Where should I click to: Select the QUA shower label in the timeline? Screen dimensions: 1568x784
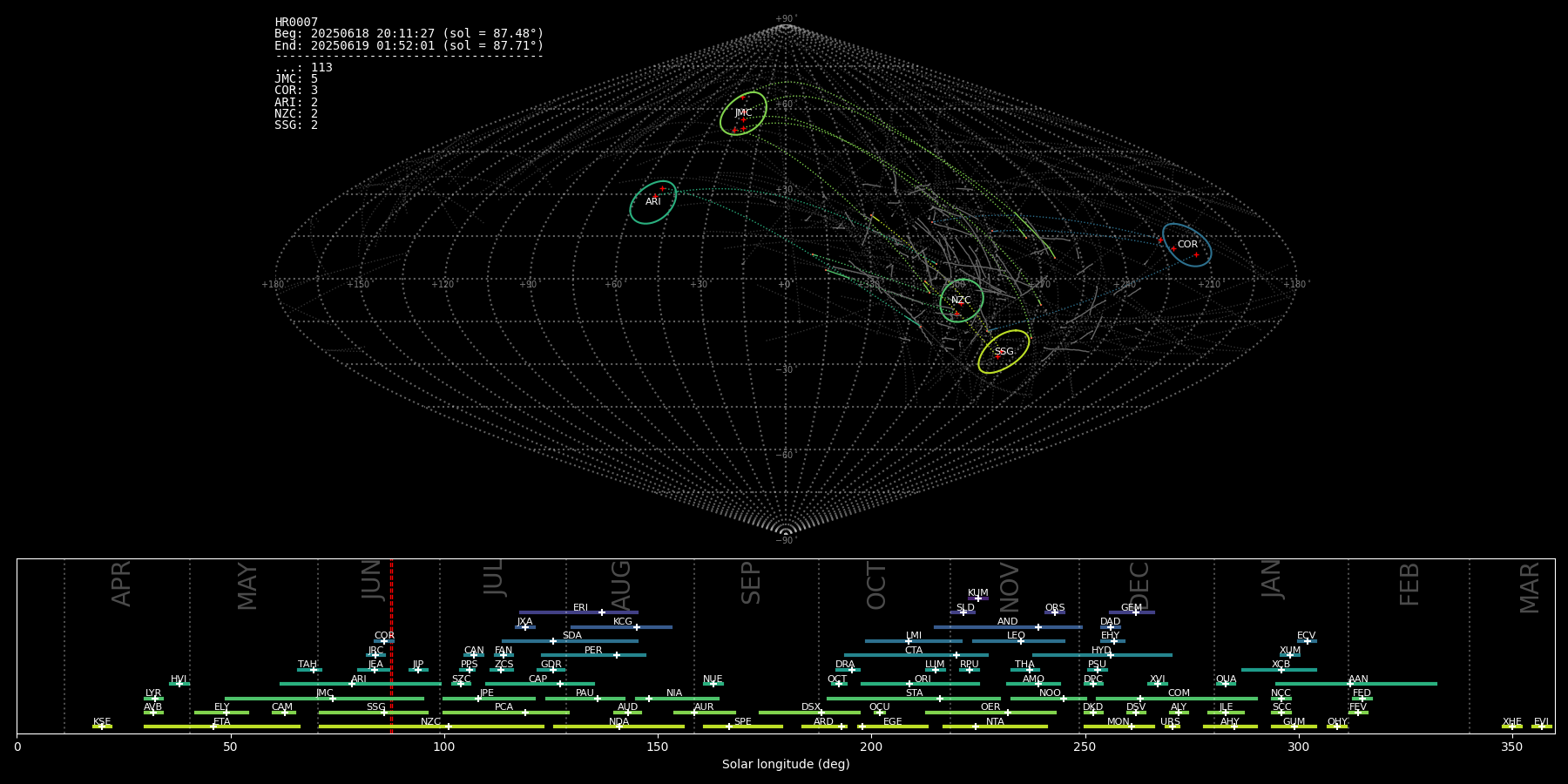(x=1226, y=679)
